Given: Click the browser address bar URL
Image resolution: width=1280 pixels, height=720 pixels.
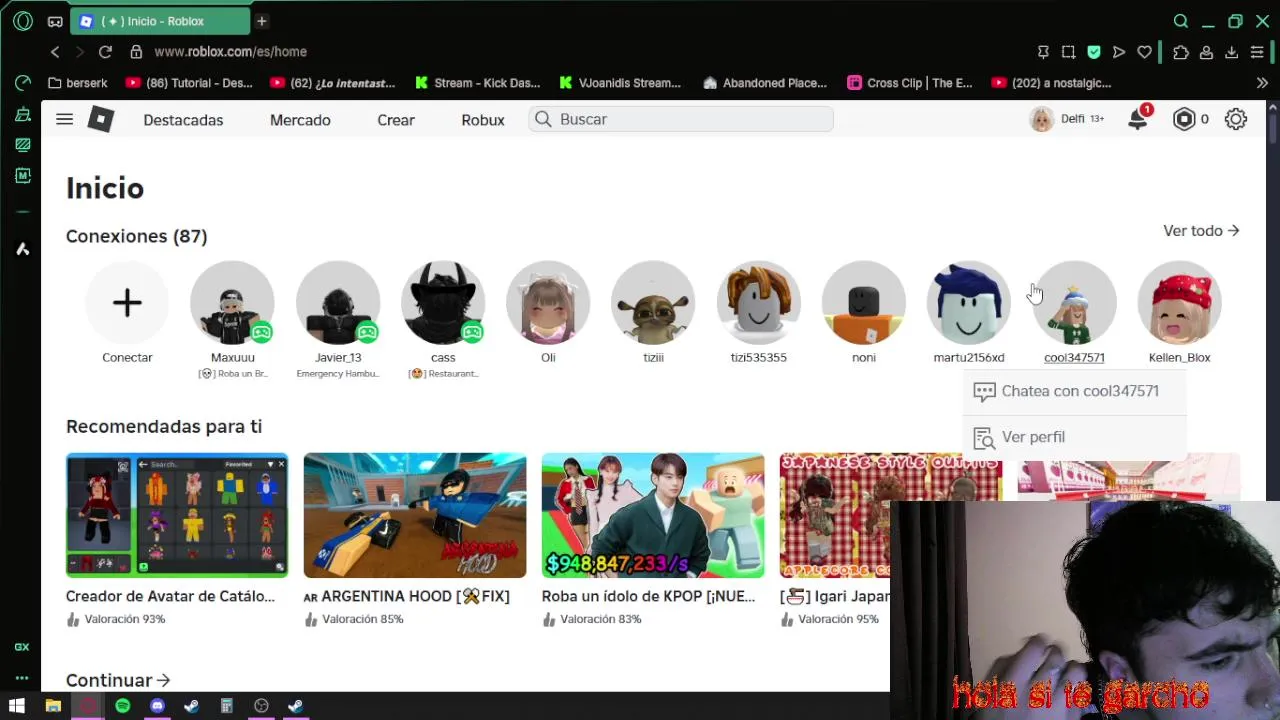Looking at the screenshot, I should [x=230, y=52].
